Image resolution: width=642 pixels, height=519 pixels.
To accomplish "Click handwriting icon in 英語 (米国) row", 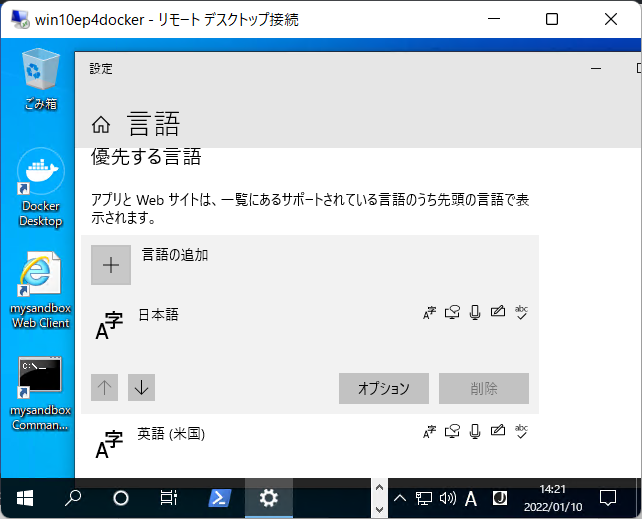I will tap(498, 431).
